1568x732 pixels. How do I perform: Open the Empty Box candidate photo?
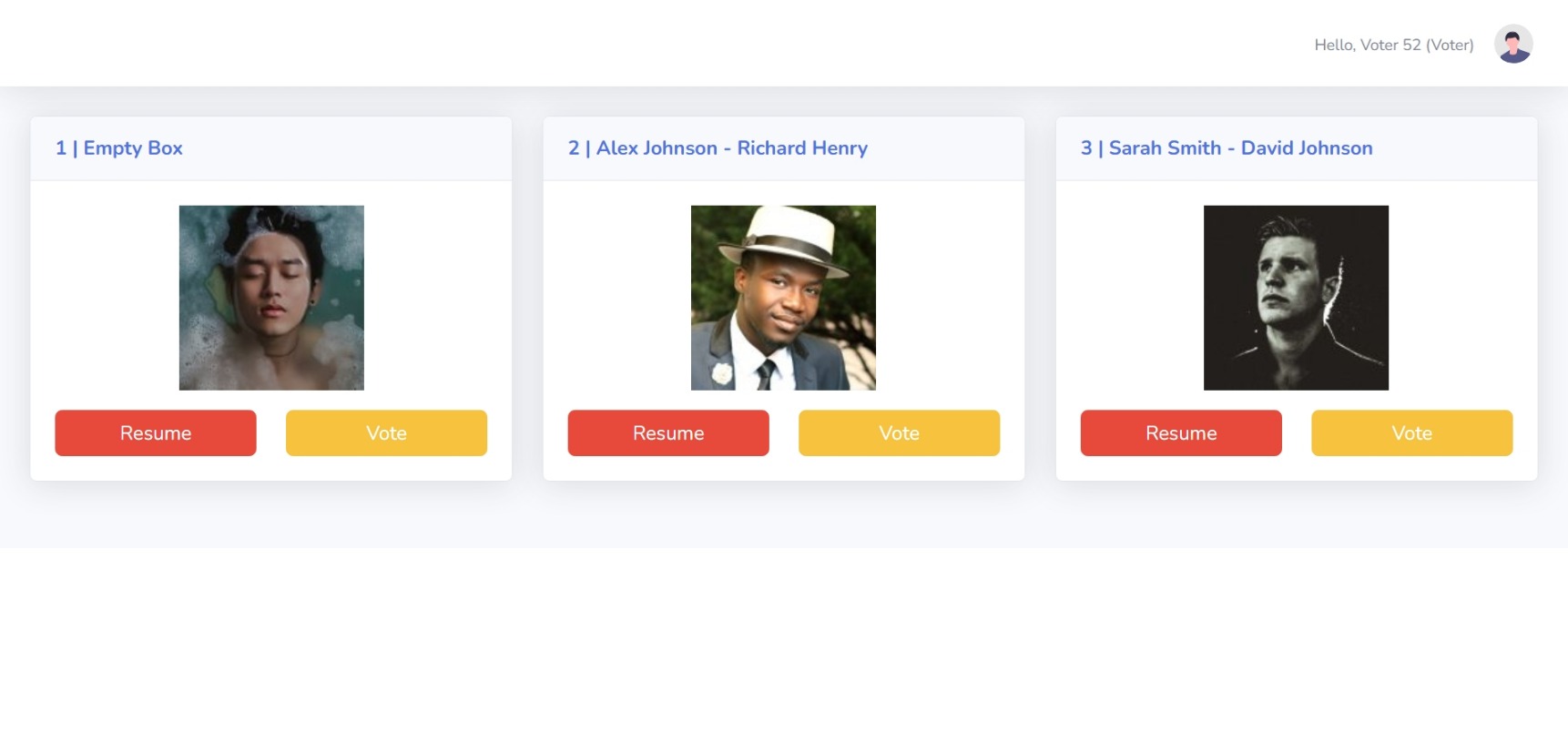(x=271, y=298)
